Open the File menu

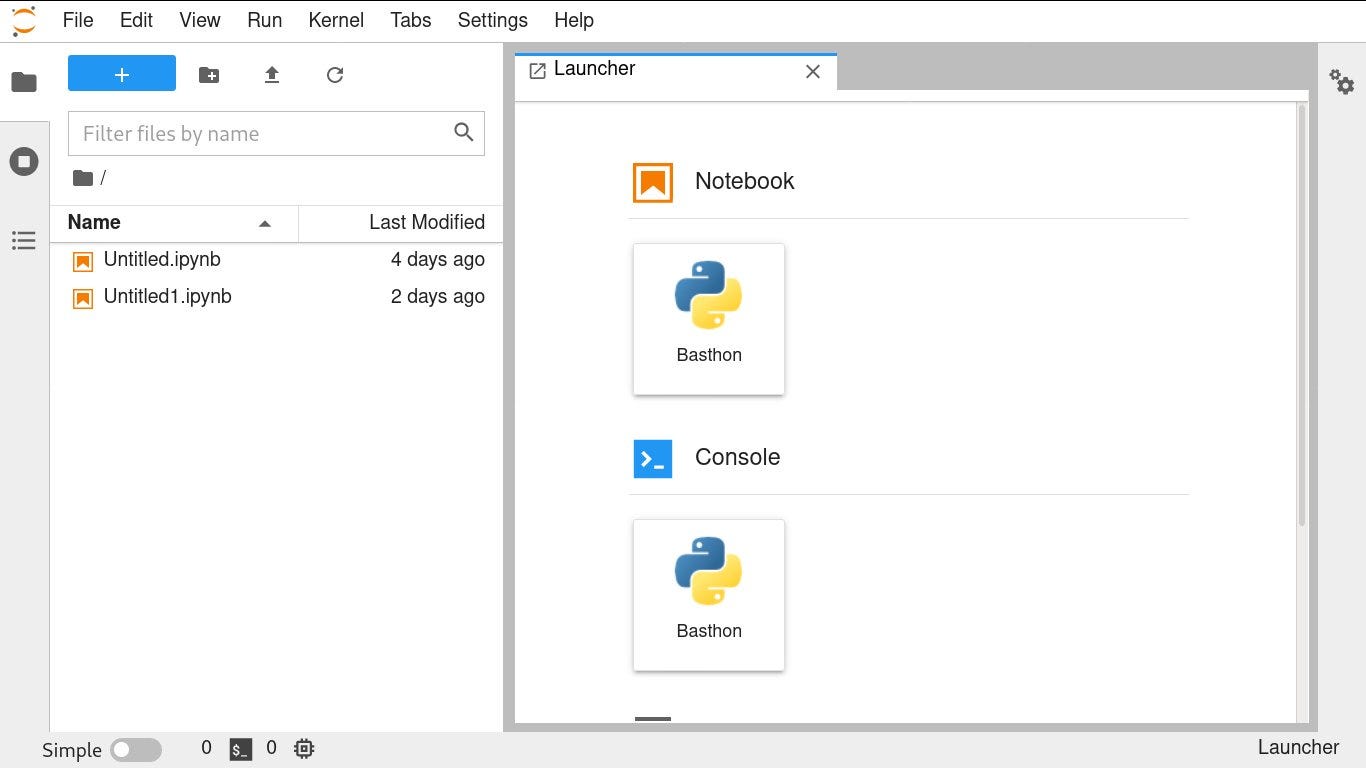coord(77,20)
